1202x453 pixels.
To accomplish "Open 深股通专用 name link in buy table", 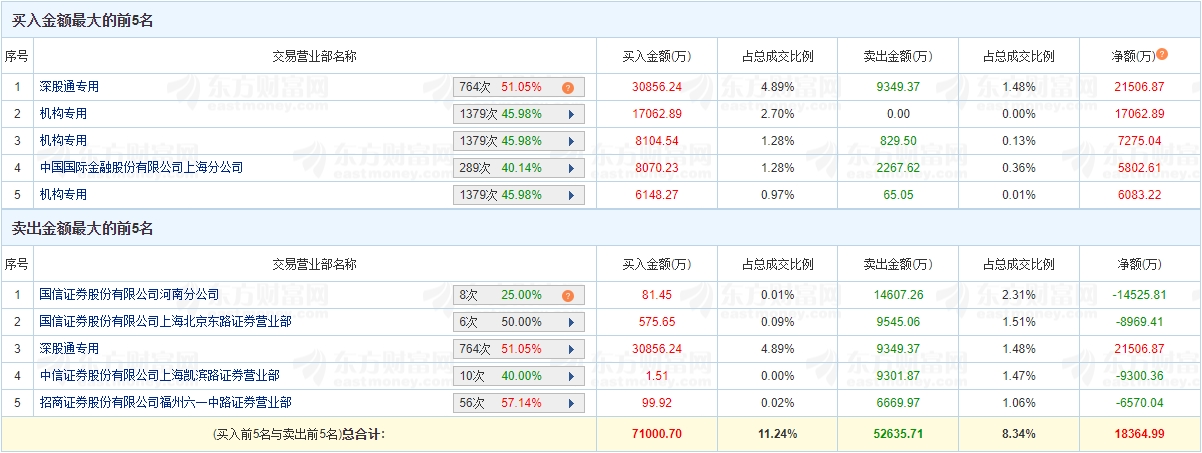I will pos(69,88).
